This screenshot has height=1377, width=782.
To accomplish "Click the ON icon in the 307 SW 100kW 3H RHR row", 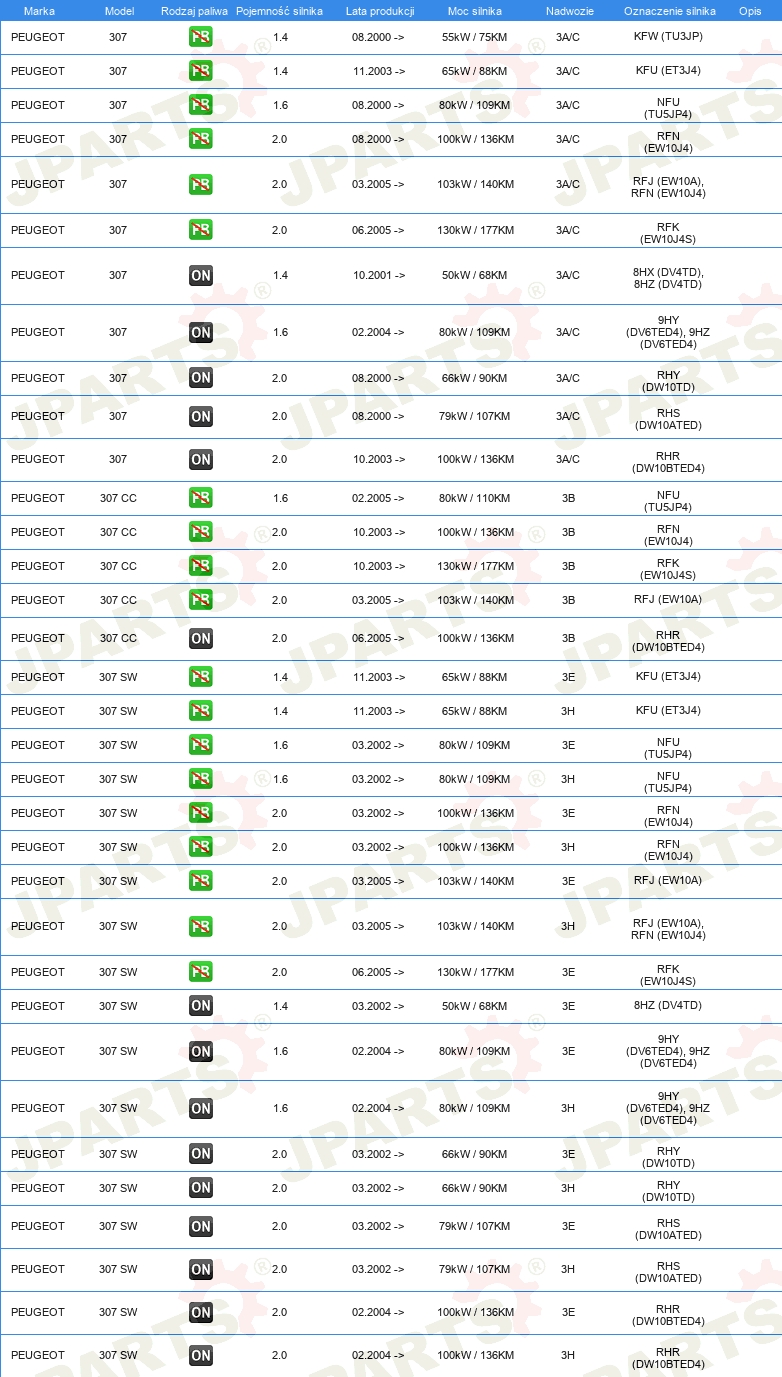I will 201,1355.
